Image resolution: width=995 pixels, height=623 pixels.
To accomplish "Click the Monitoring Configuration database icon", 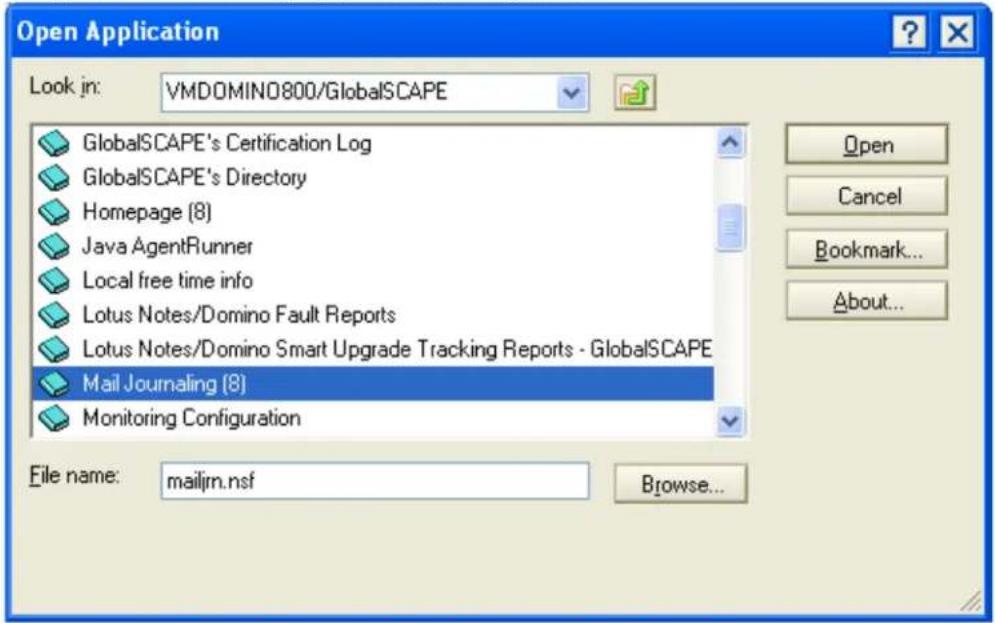I will pyautogui.click(x=54, y=417).
